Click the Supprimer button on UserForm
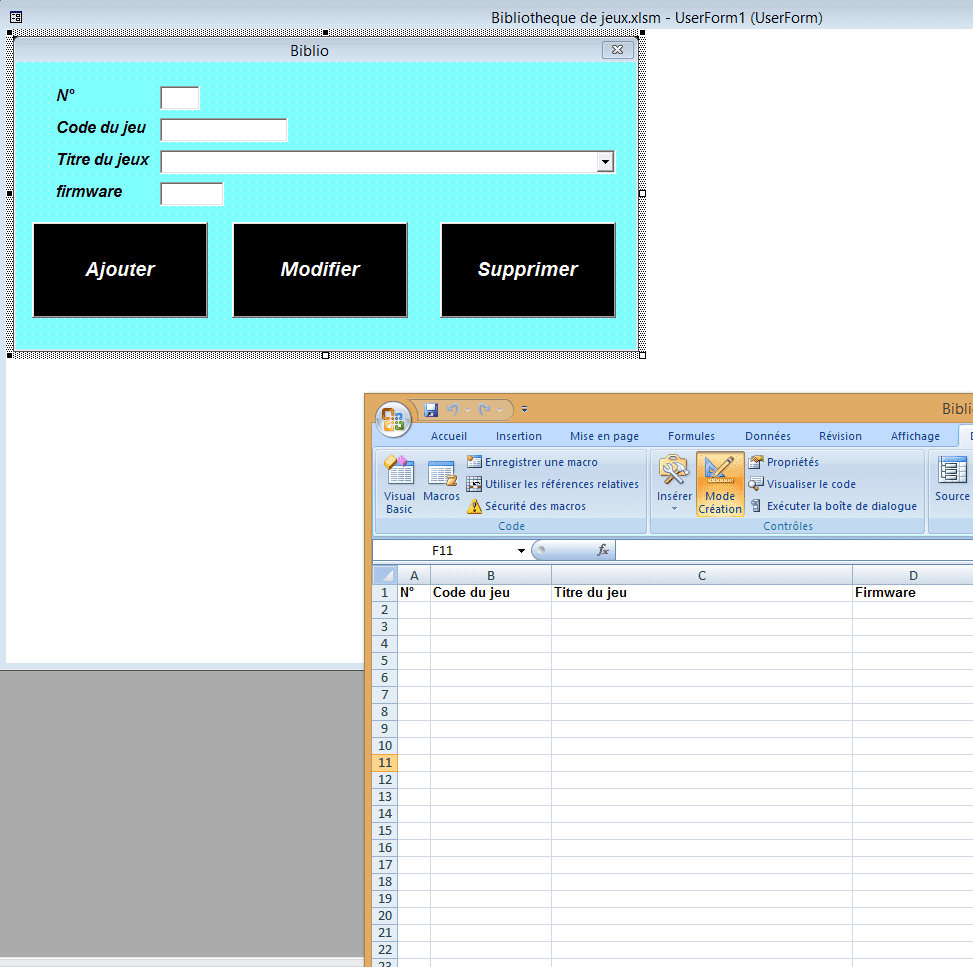This screenshot has width=973, height=967. click(x=528, y=270)
